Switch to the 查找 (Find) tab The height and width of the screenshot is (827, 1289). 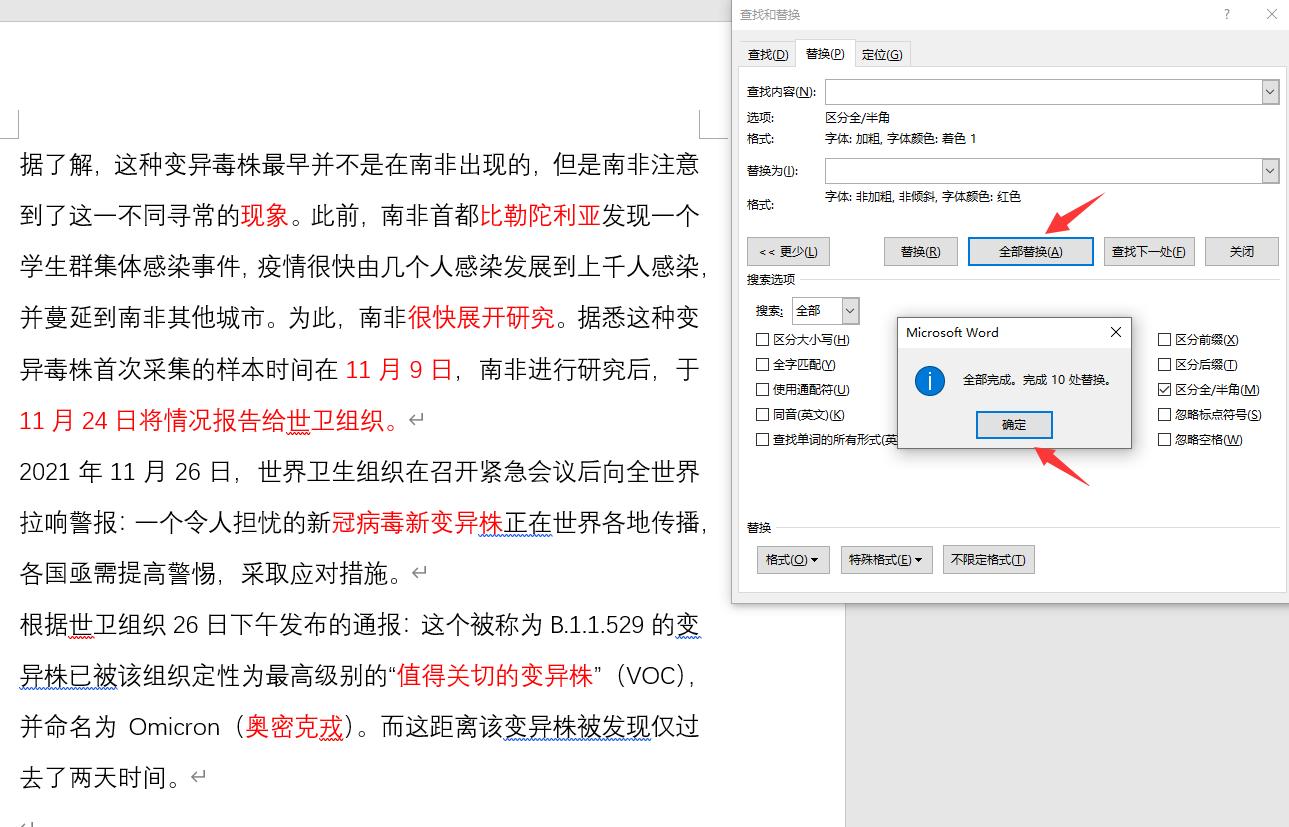[767, 54]
